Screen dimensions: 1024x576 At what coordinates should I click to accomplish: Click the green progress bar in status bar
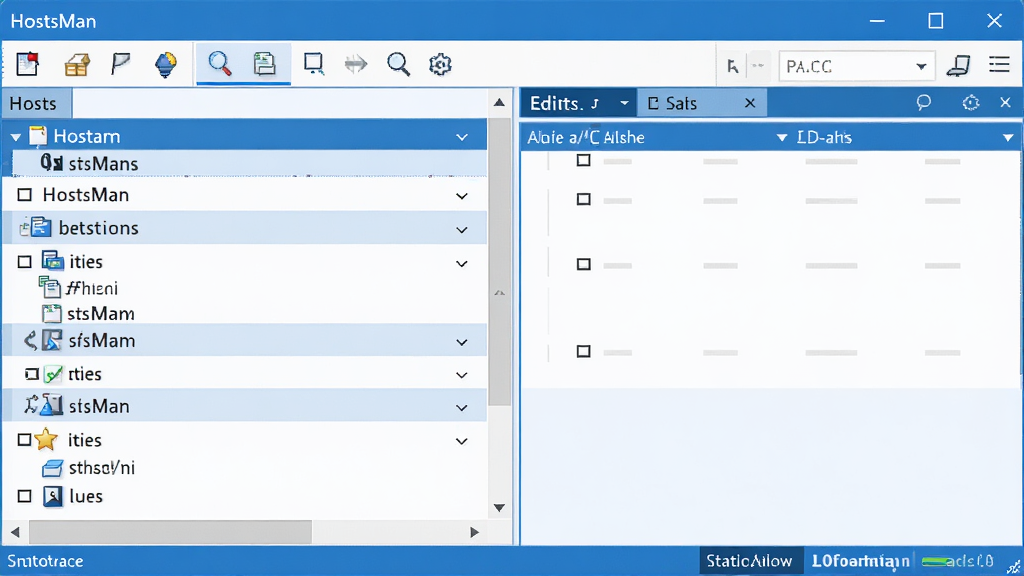pyautogui.click(x=935, y=561)
